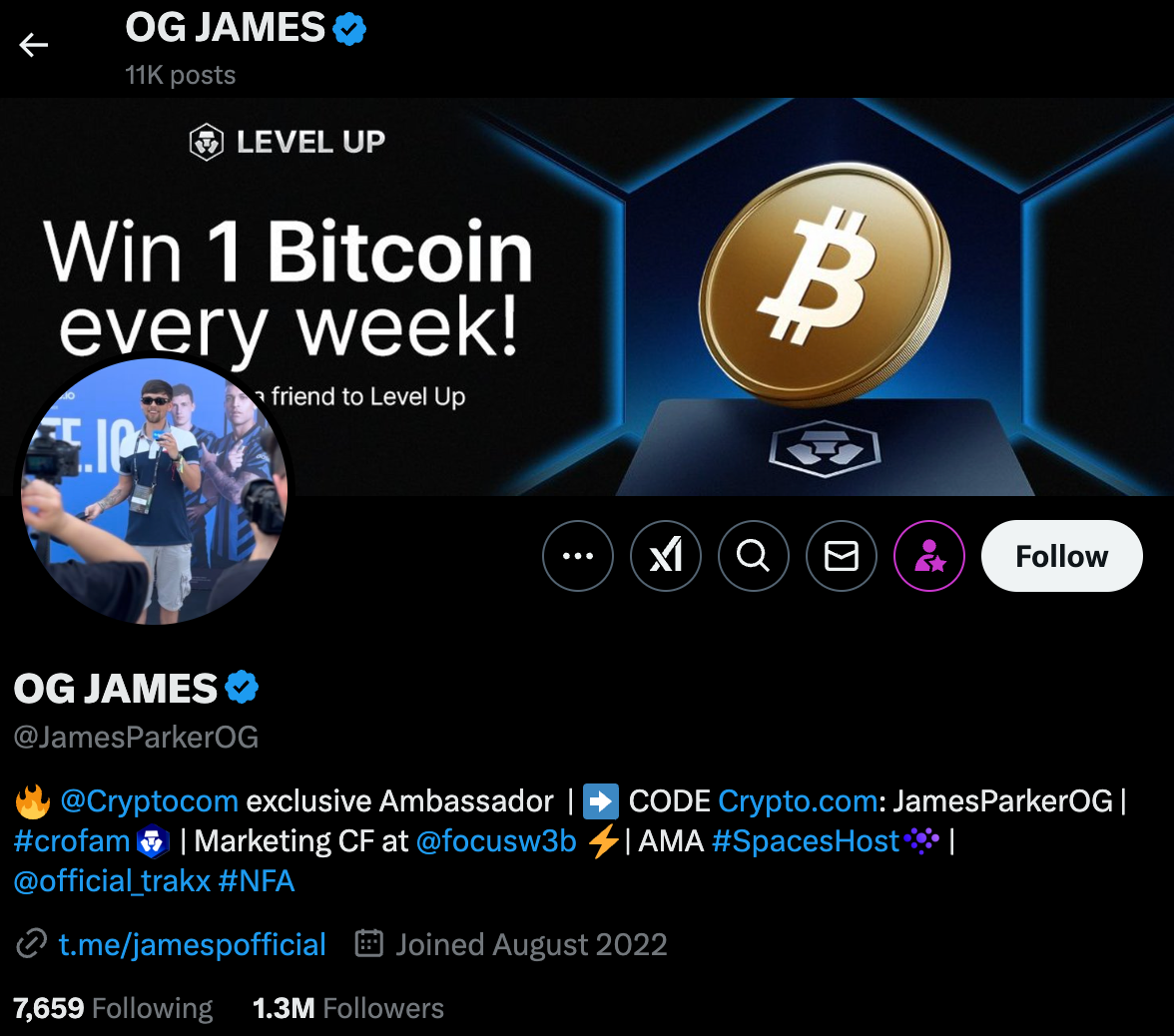Image resolution: width=1174 pixels, height=1036 pixels.
Task: Open the Crypto.com link in bio
Action: point(798,800)
